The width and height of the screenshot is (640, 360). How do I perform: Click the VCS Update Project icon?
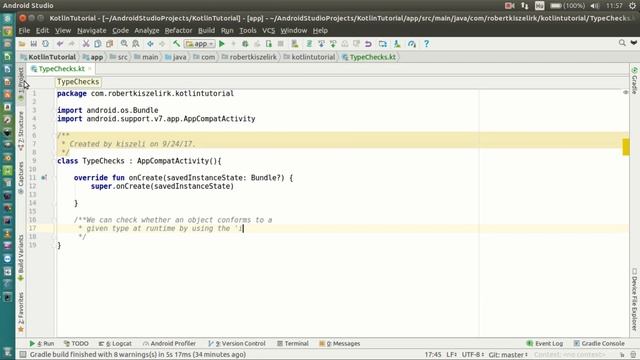click(x=321, y=44)
